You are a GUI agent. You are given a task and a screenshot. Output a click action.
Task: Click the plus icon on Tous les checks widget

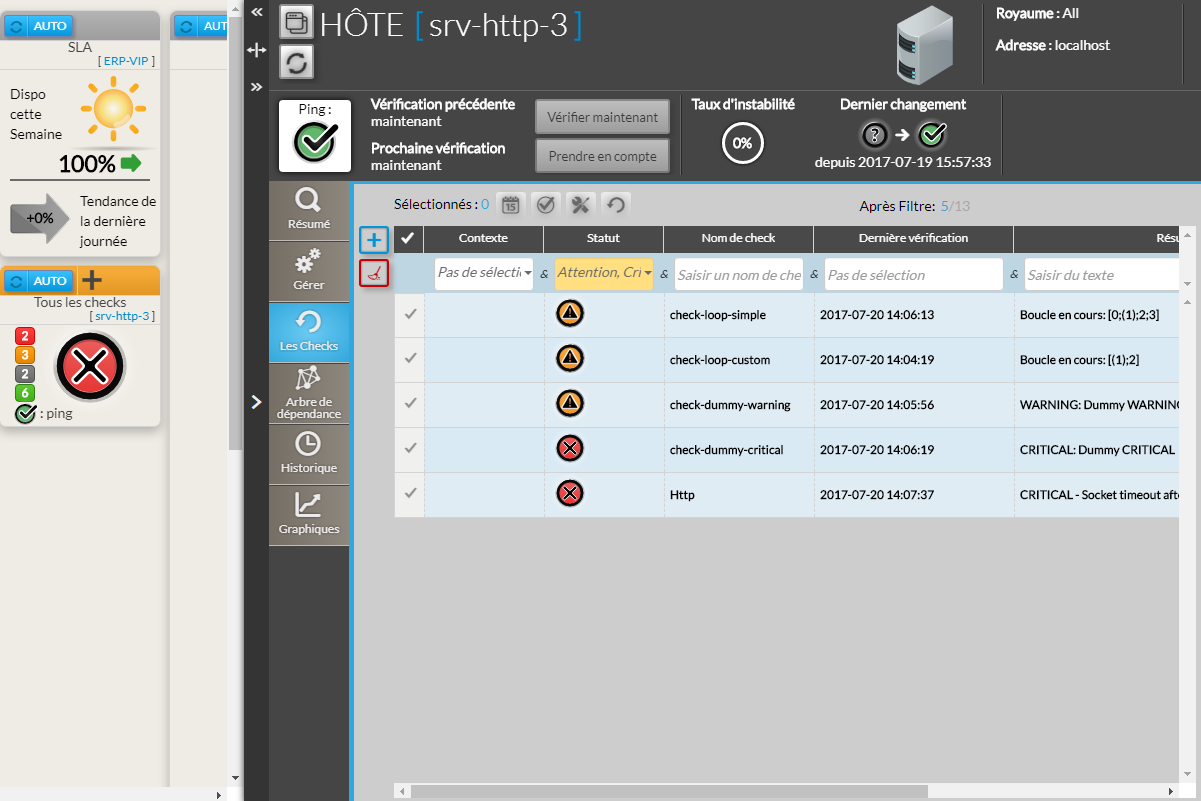coord(92,280)
